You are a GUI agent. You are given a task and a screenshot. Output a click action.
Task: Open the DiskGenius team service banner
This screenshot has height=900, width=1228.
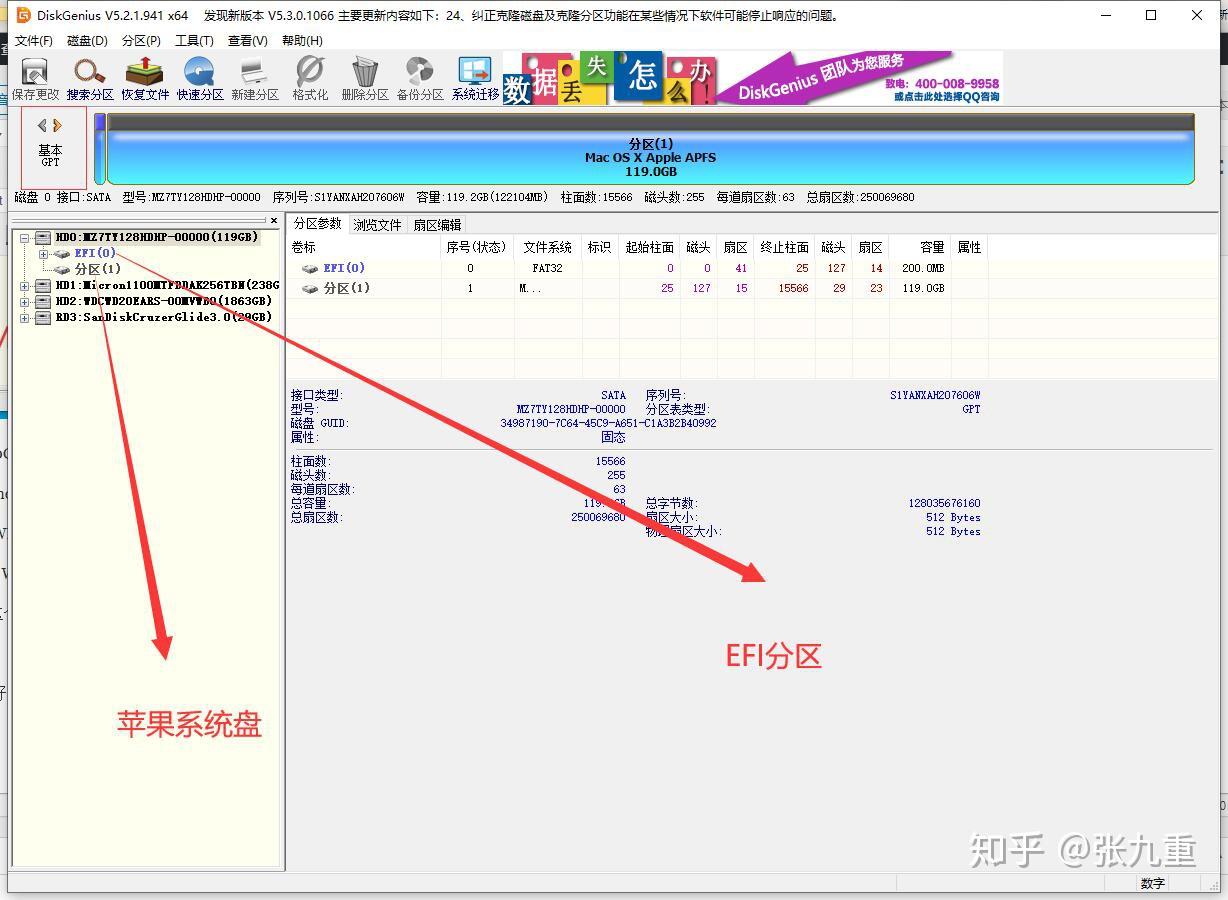pos(860,78)
